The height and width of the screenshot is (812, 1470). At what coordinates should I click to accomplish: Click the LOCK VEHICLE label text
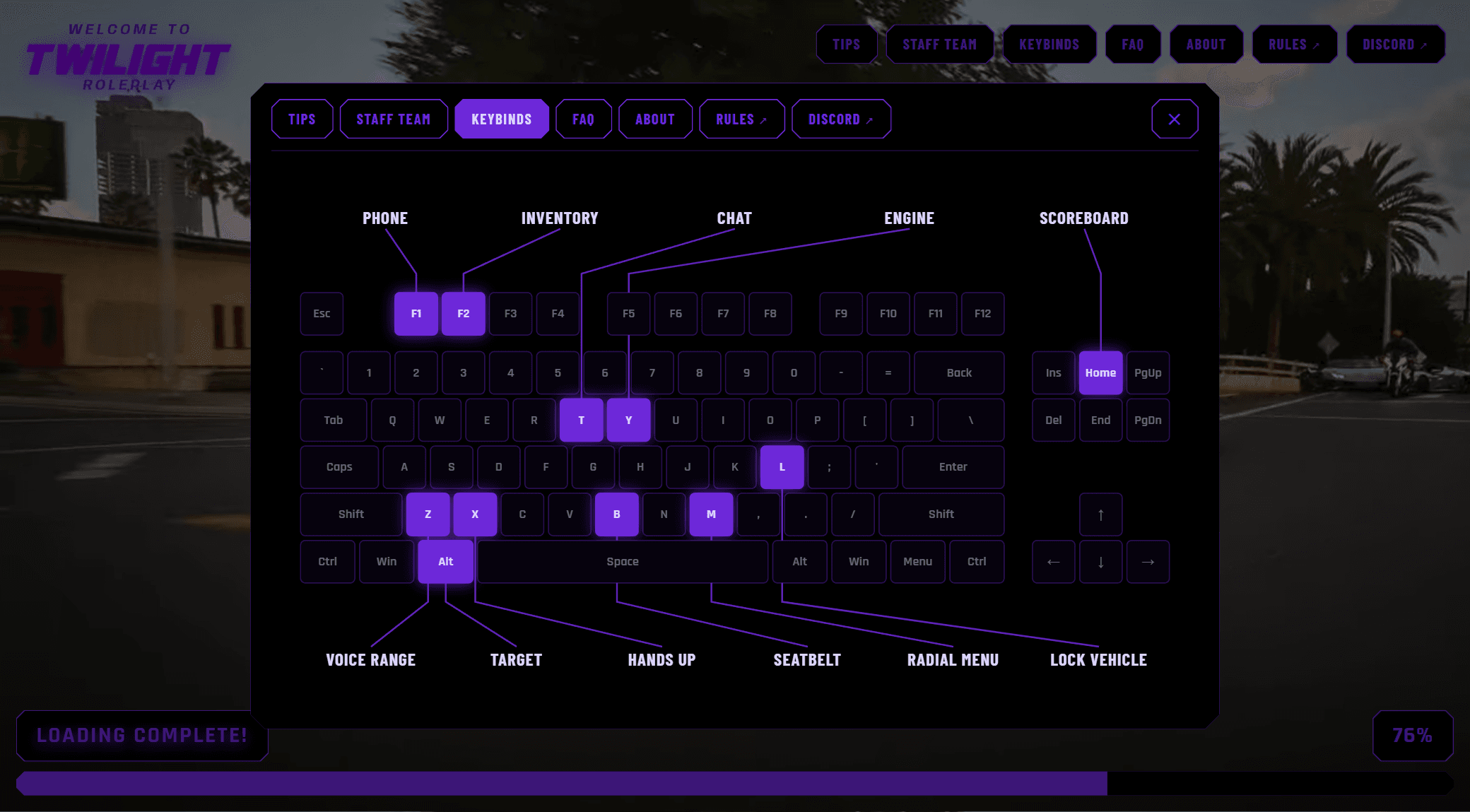(1098, 660)
